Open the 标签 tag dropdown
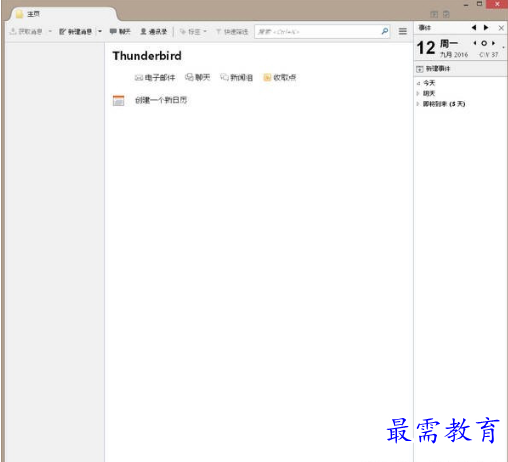Viewport: 508px width, 462px height. tap(193, 32)
